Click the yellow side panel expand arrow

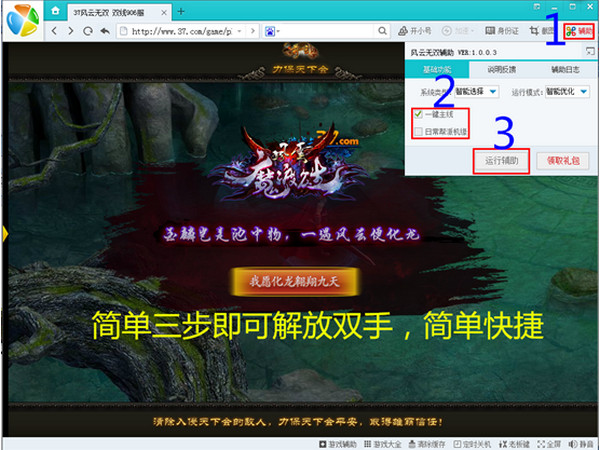point(5,234)
